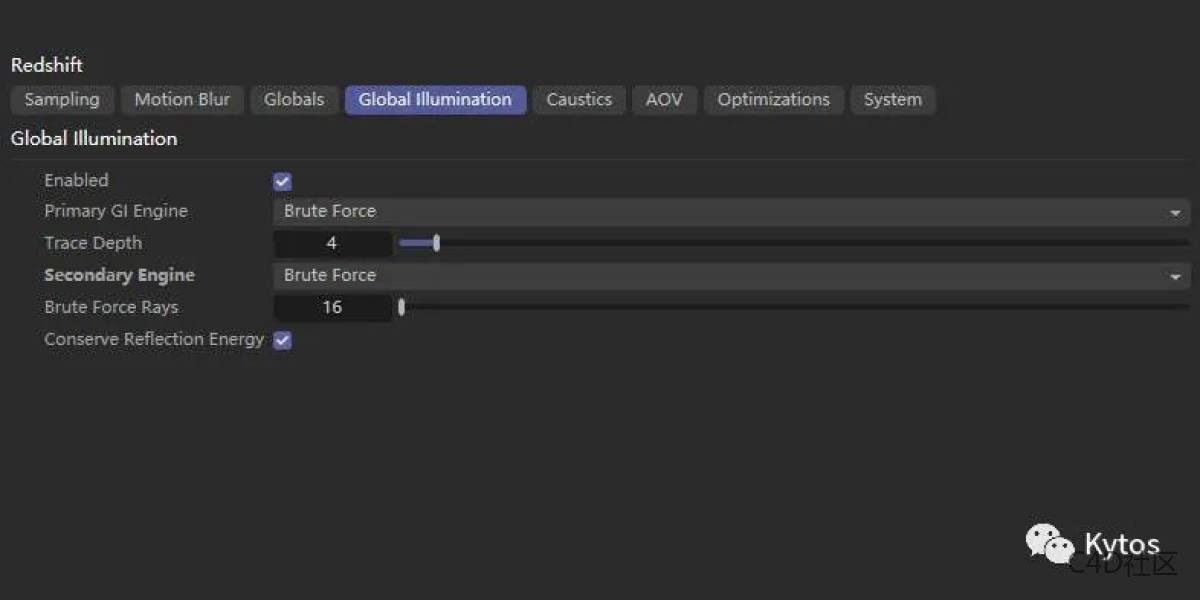The width and height of the screenshot is (1200, 600).
Task: Click the Brute Force Rays slider handle
Action: (401, 307)
